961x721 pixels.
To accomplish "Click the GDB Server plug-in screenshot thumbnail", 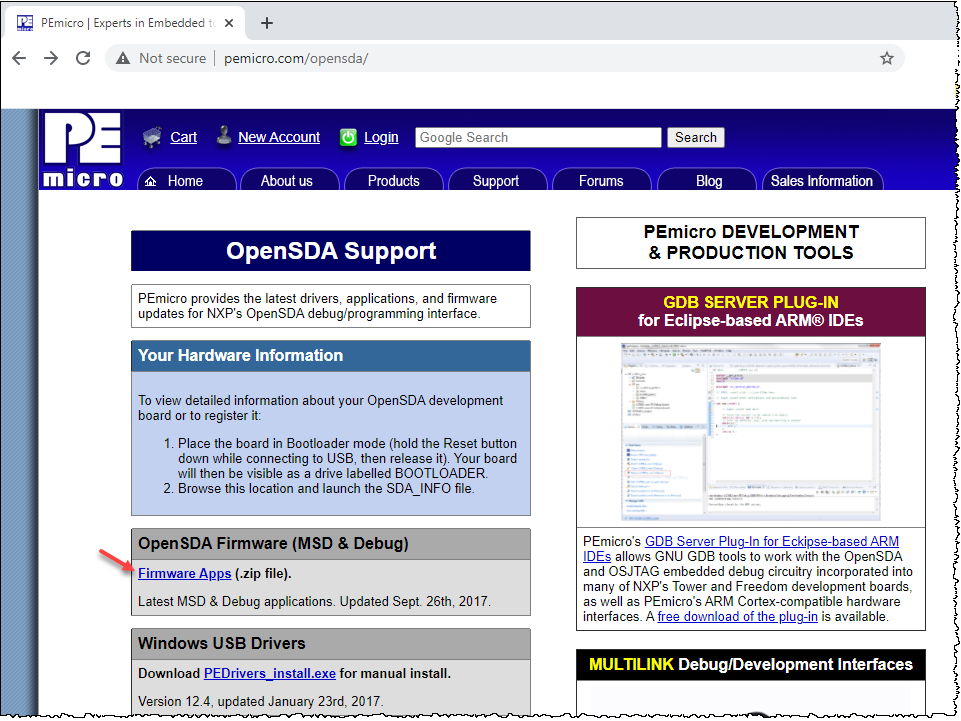I will tap(751, 432).
